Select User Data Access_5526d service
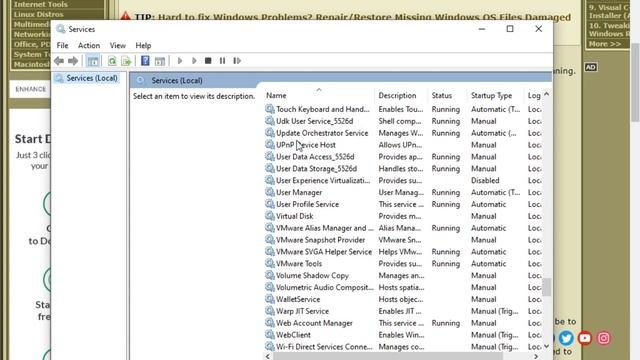This screenshot has height=360, width=640. (315, 156)
